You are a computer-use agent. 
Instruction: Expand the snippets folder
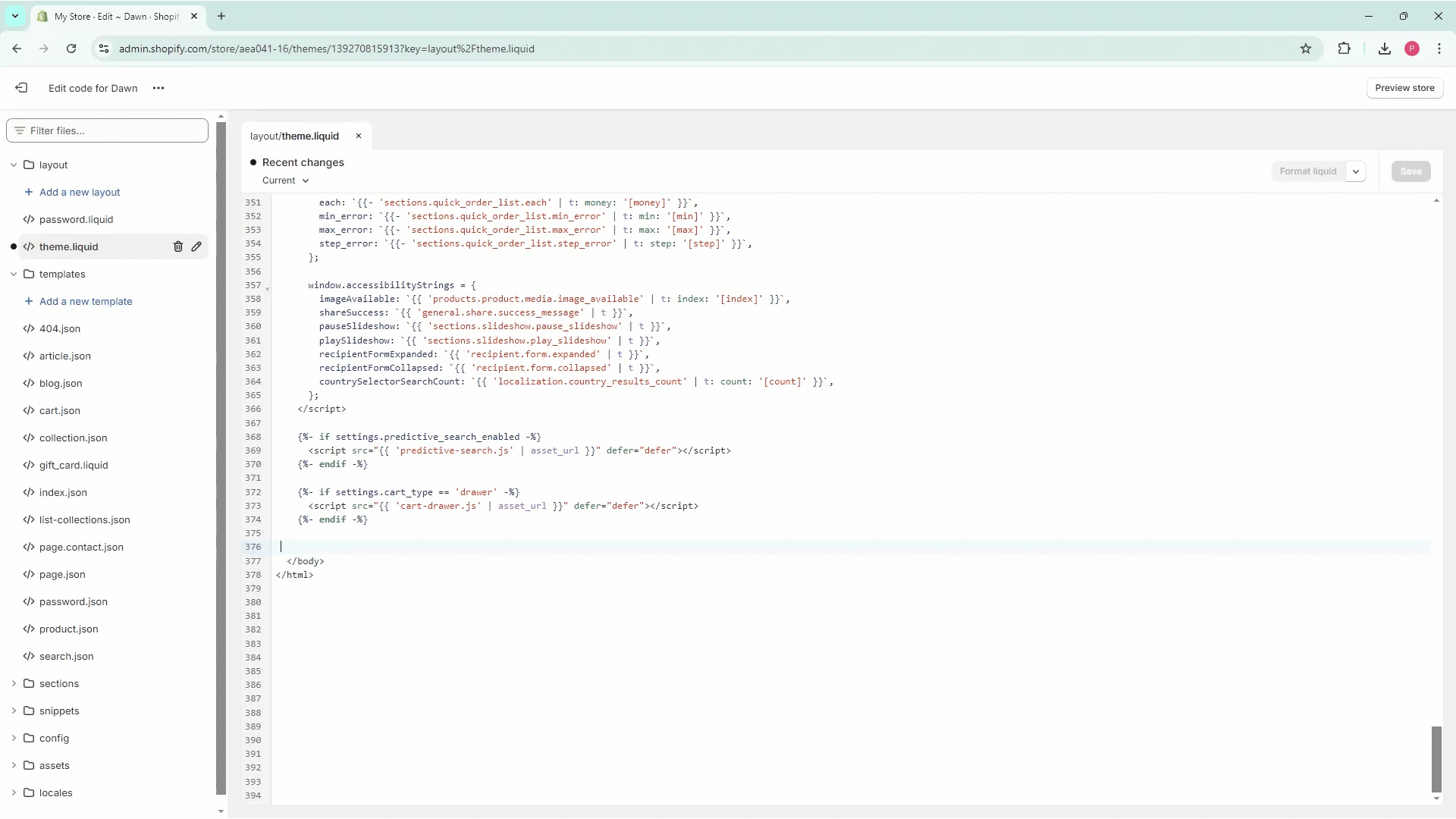[14, 711]
